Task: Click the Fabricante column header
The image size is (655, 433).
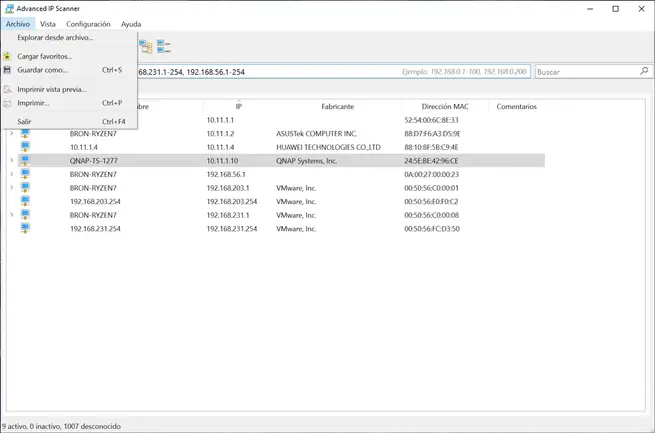Action: click(337, 106)
